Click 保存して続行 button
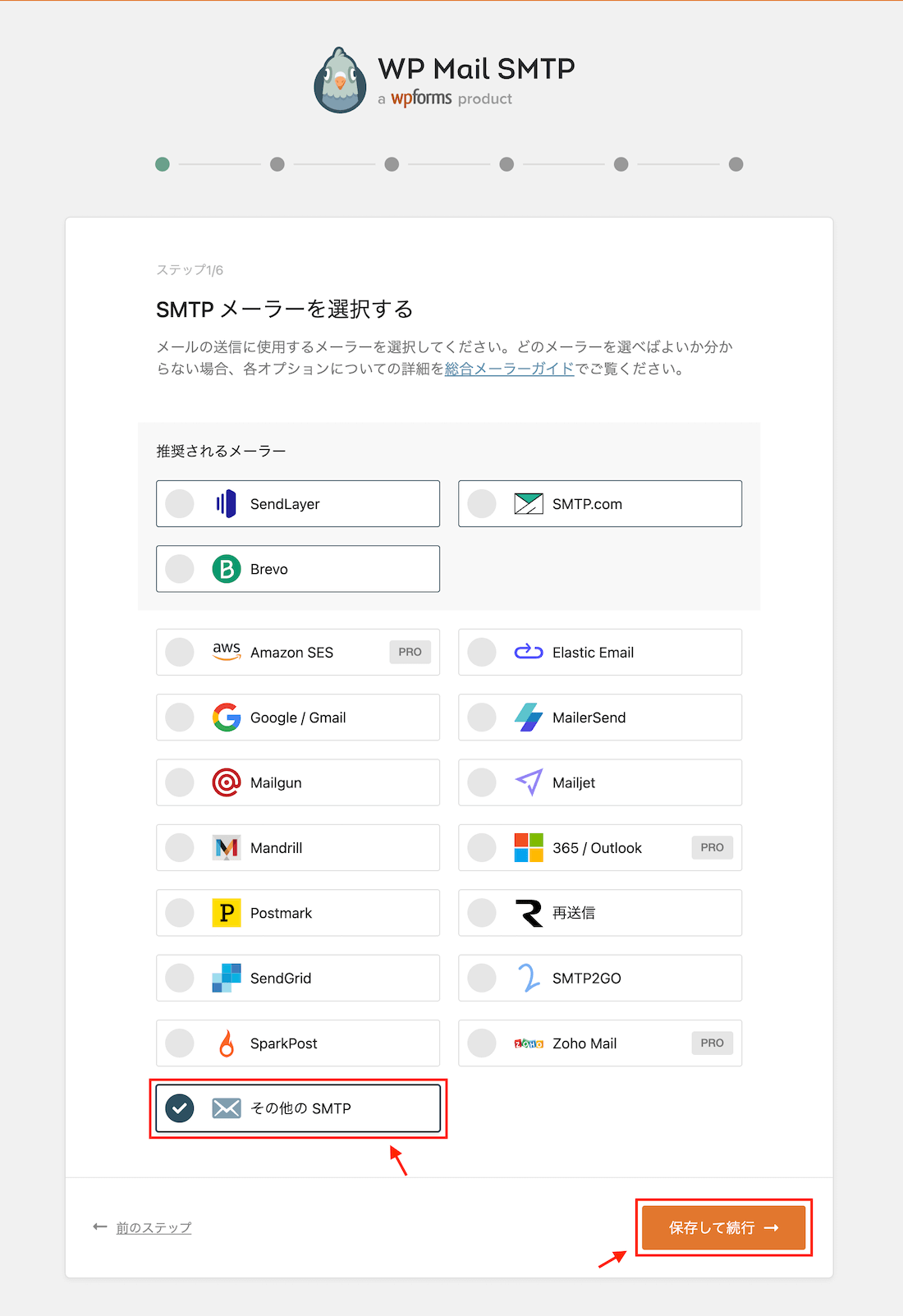Screen dimensions: 903x1316 click(x=723, y=1227)
